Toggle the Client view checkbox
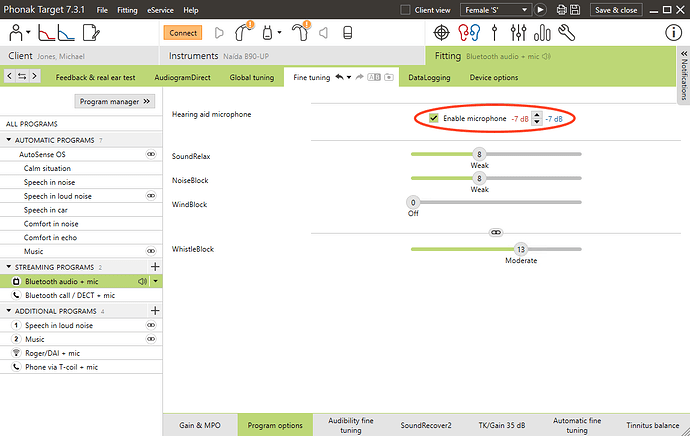 pyautogui.click(x=405, y=10)
